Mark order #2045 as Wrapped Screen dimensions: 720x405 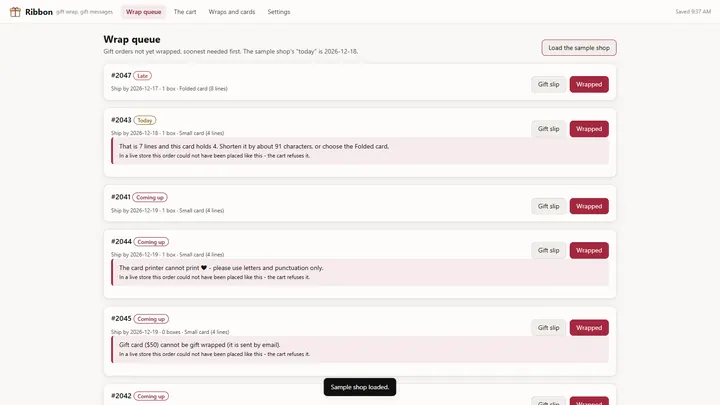click(x=589, y=328)
